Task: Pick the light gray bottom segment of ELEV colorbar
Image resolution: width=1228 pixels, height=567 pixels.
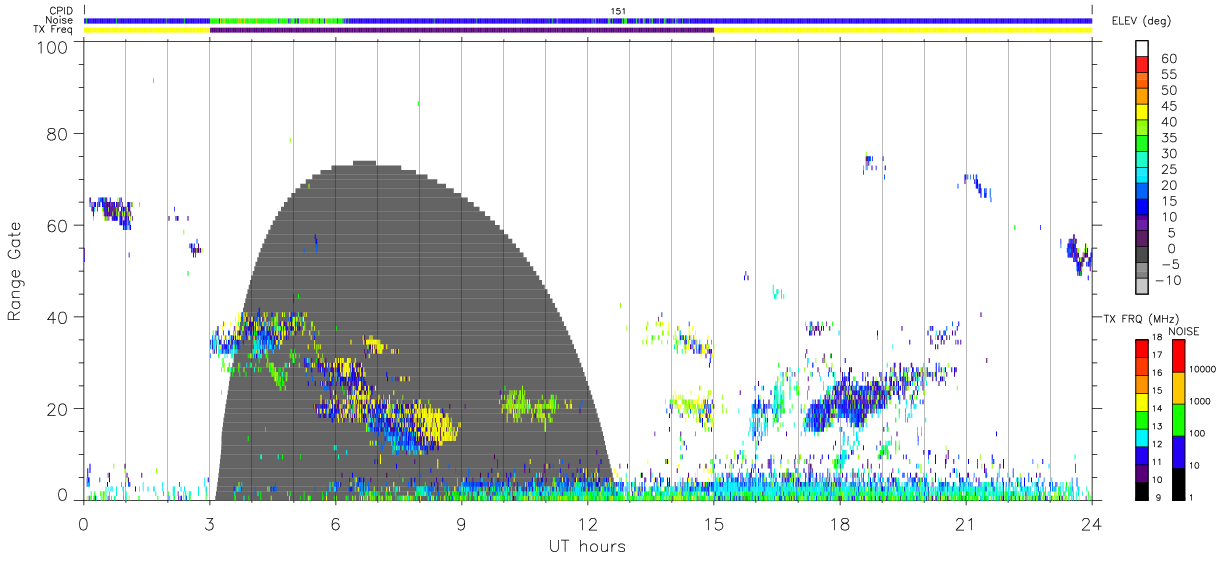Action: [x=1142, y=286]
